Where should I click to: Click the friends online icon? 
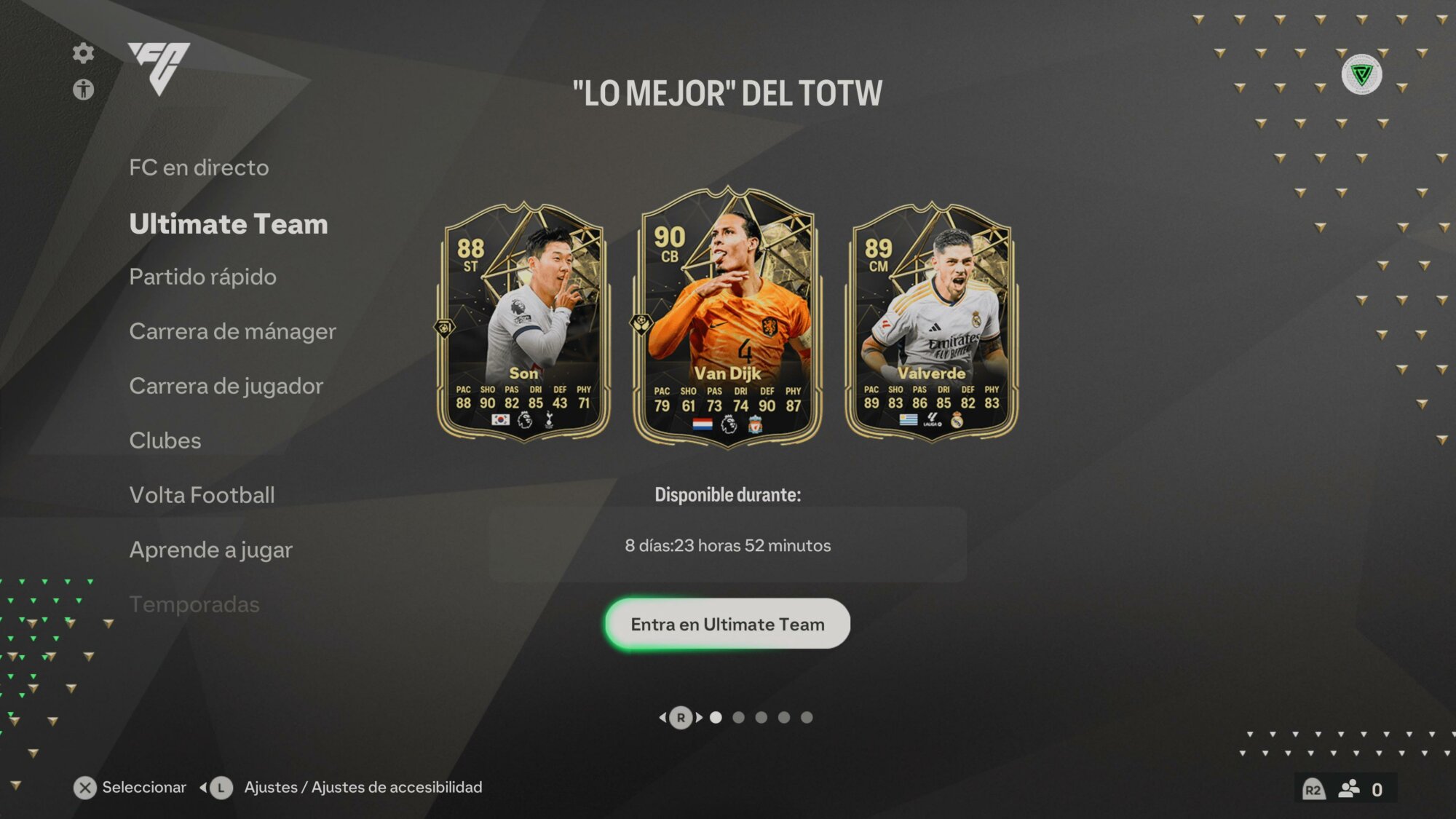(x=1349, y=788)
